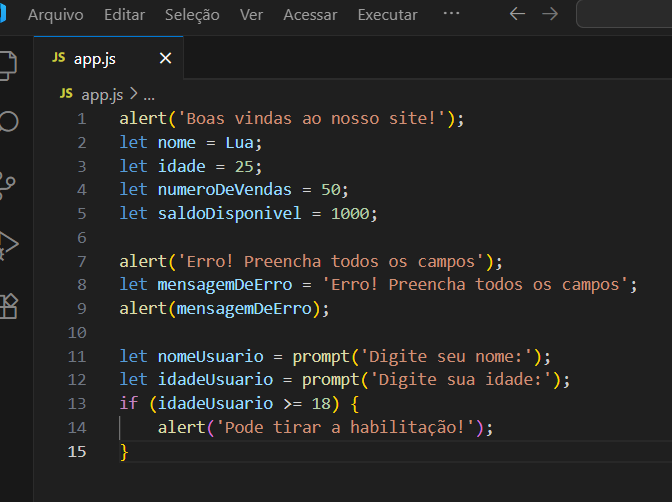Screen dimensions: 672x502
Task: Click line number 1 in gutter
Action: (82, 119)
